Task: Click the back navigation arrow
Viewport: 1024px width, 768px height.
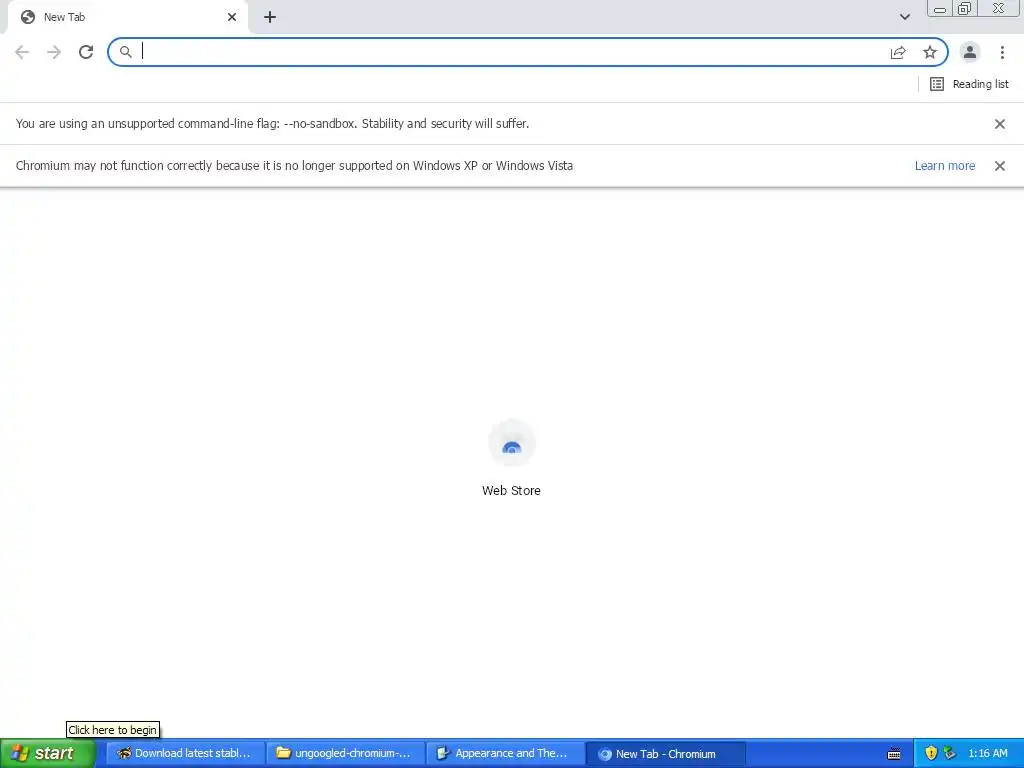Action: (22, 52)
